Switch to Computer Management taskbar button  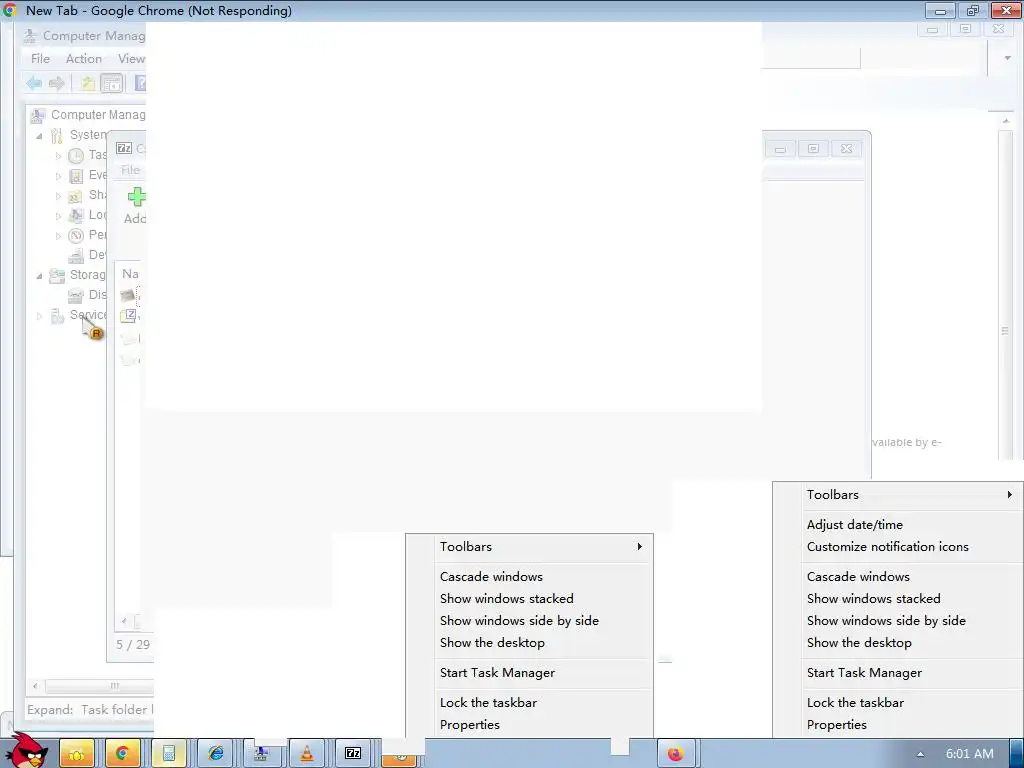point(261,754)
